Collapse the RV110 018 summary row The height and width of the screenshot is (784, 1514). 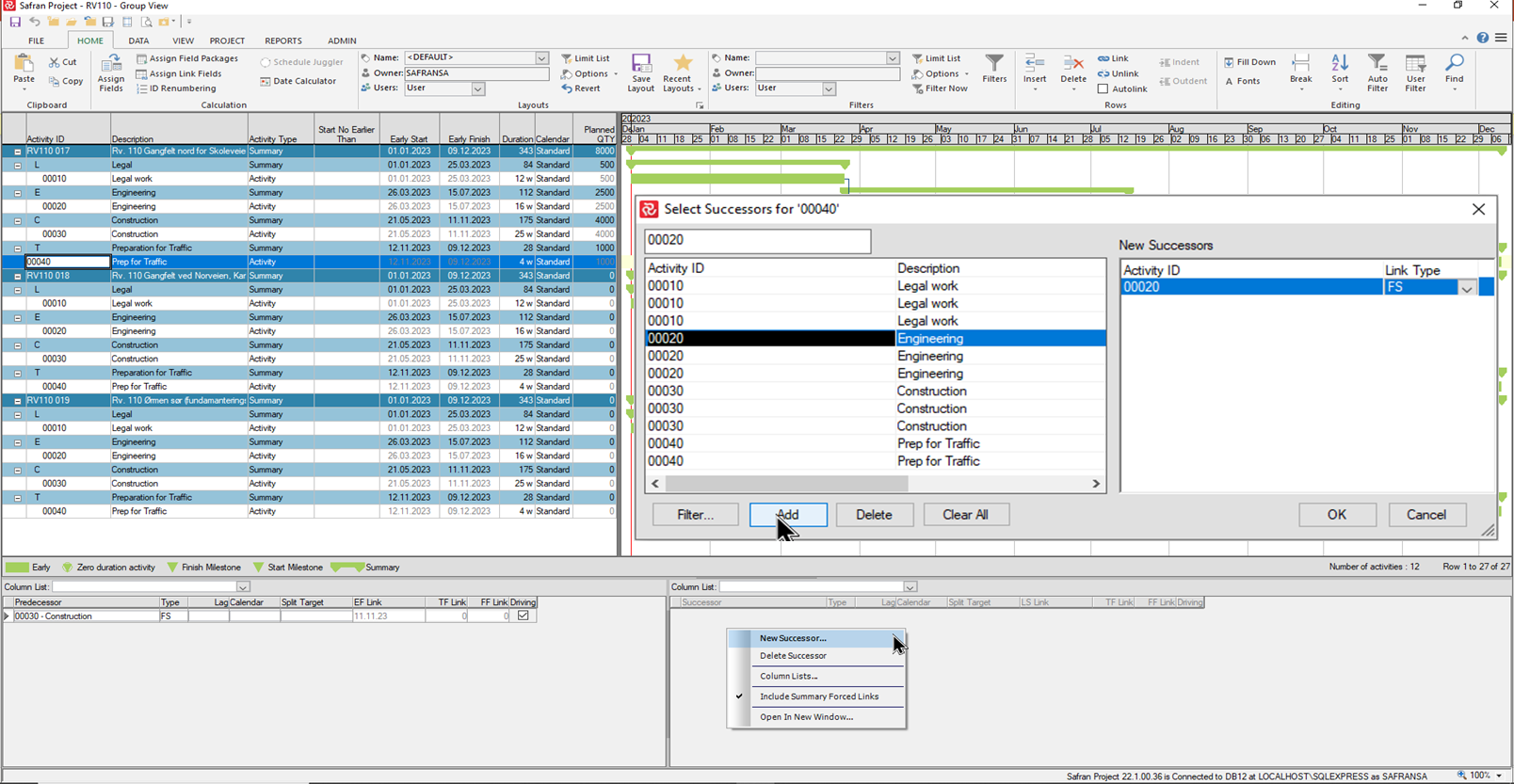tap(17, 276)
